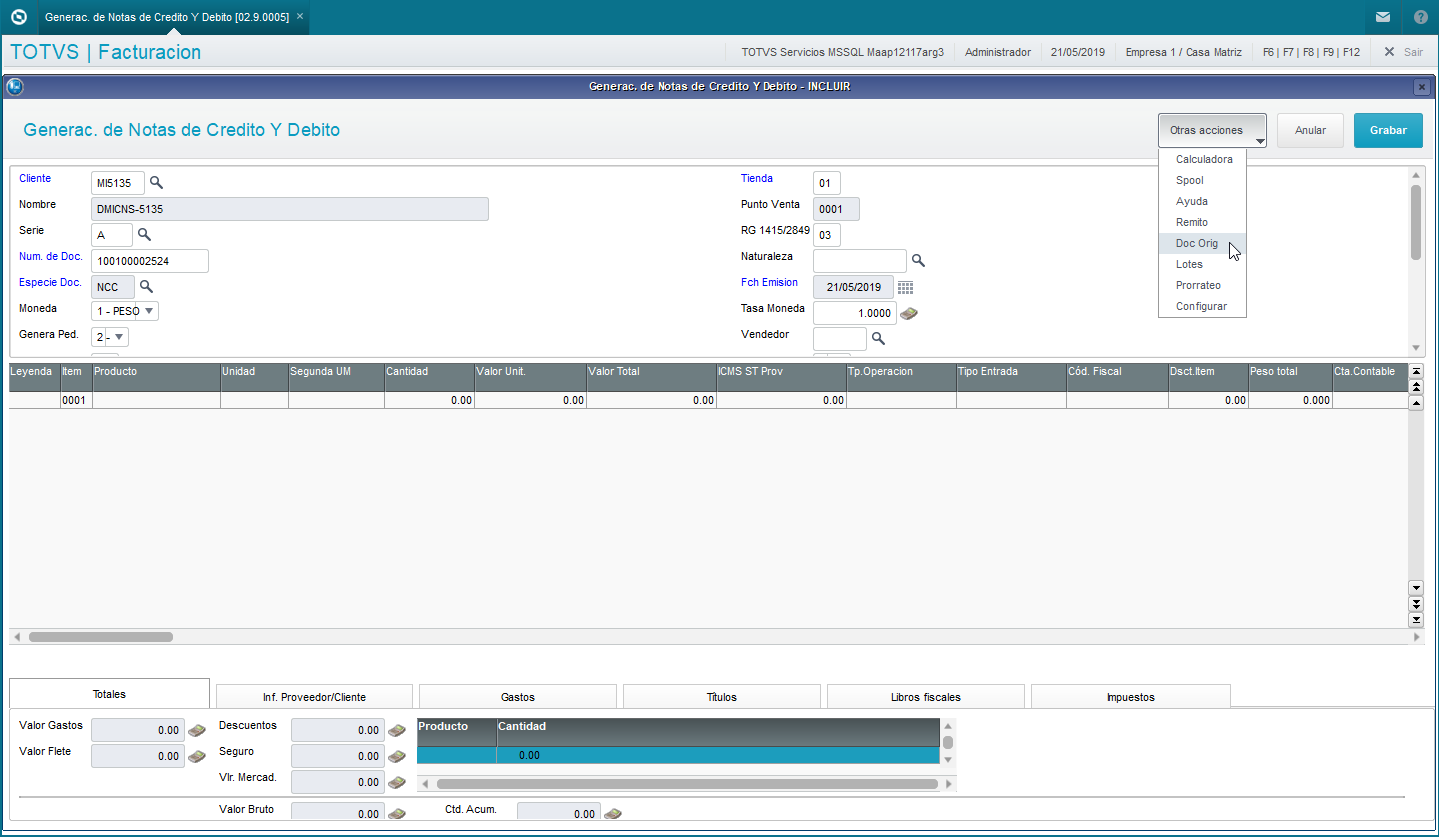The height and width of the screenshot is (837, 1439).
Task: Click the Anular button
Action: click(1310, 130)
